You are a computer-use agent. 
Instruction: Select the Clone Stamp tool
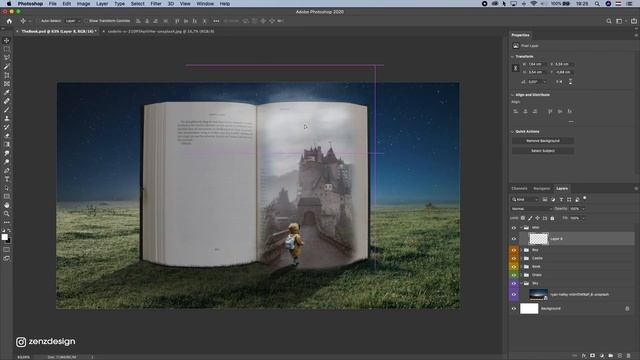tap(7, 118)
